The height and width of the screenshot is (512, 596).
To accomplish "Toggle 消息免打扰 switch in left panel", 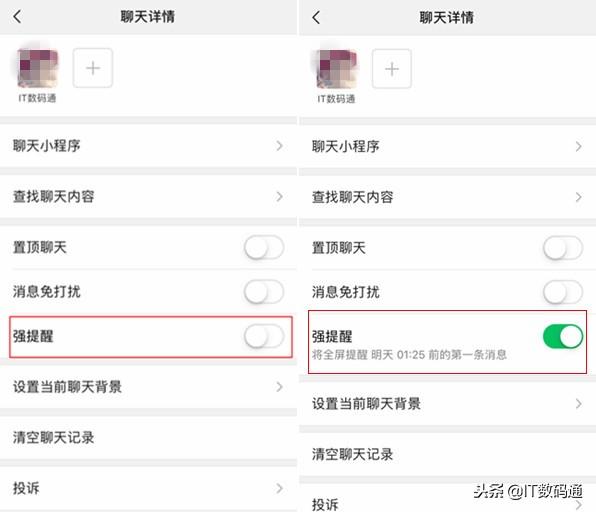I will pos(264,292).
